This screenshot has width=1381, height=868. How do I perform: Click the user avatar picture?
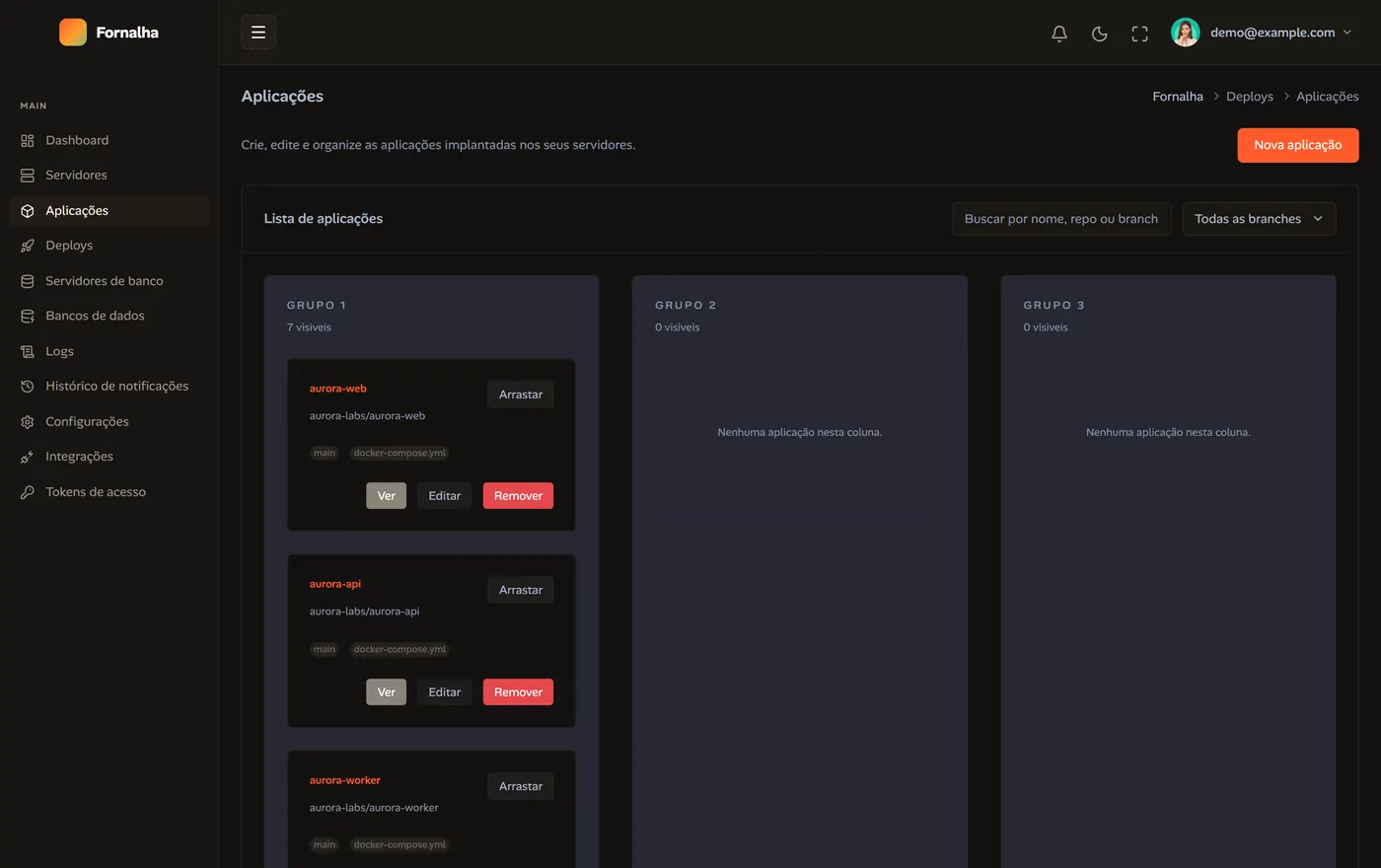click(1186, 33)
